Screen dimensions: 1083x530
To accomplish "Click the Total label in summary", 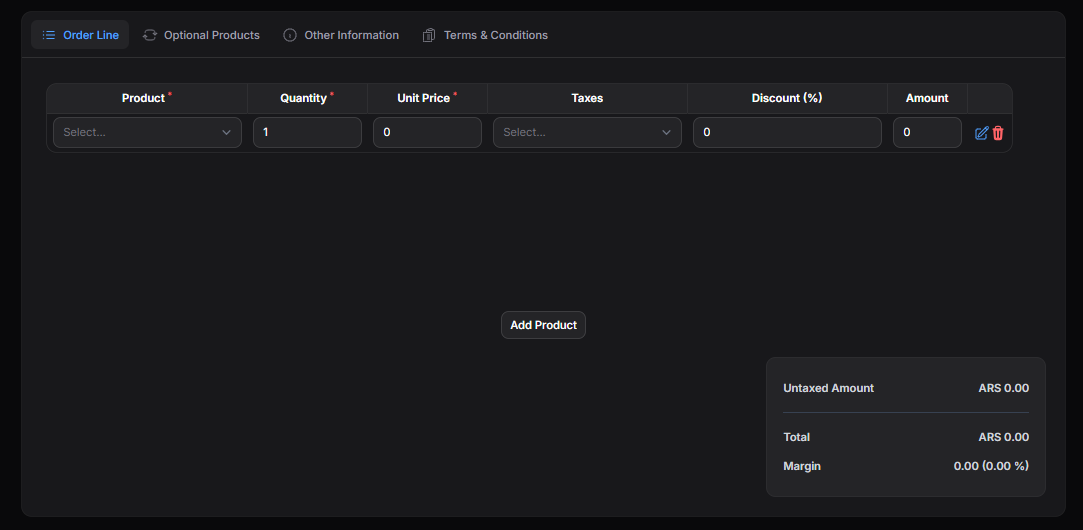I will 796,437.
